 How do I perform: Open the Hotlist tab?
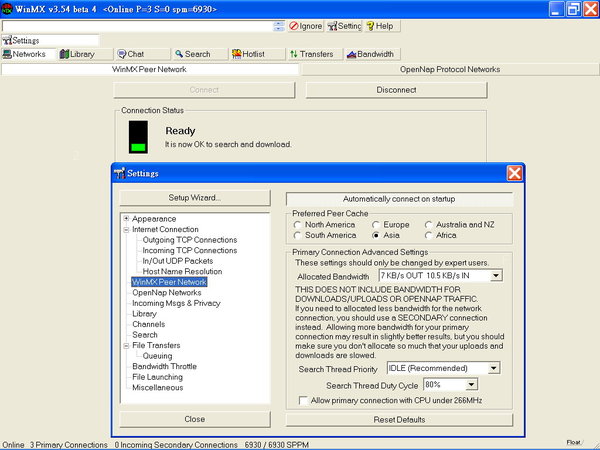pyautogui.click(x=258, y=54)
